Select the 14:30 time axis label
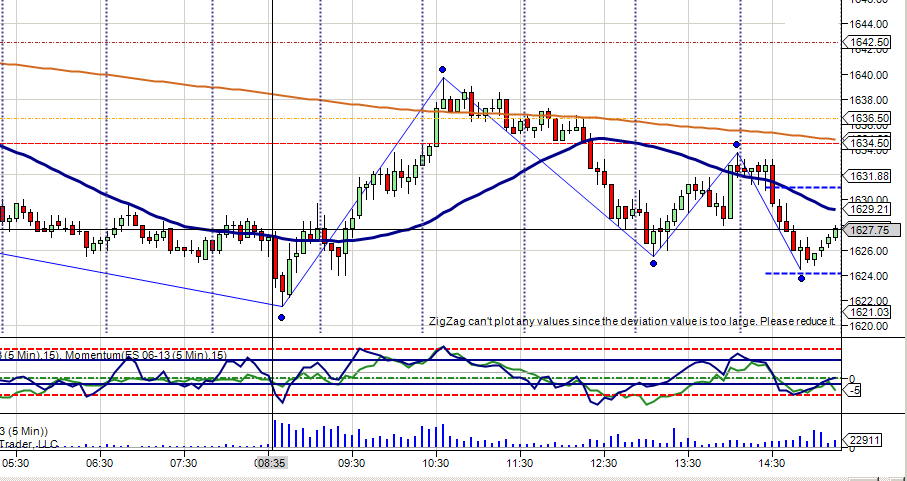Screen dimensions: 907x481 pos(772,463)
